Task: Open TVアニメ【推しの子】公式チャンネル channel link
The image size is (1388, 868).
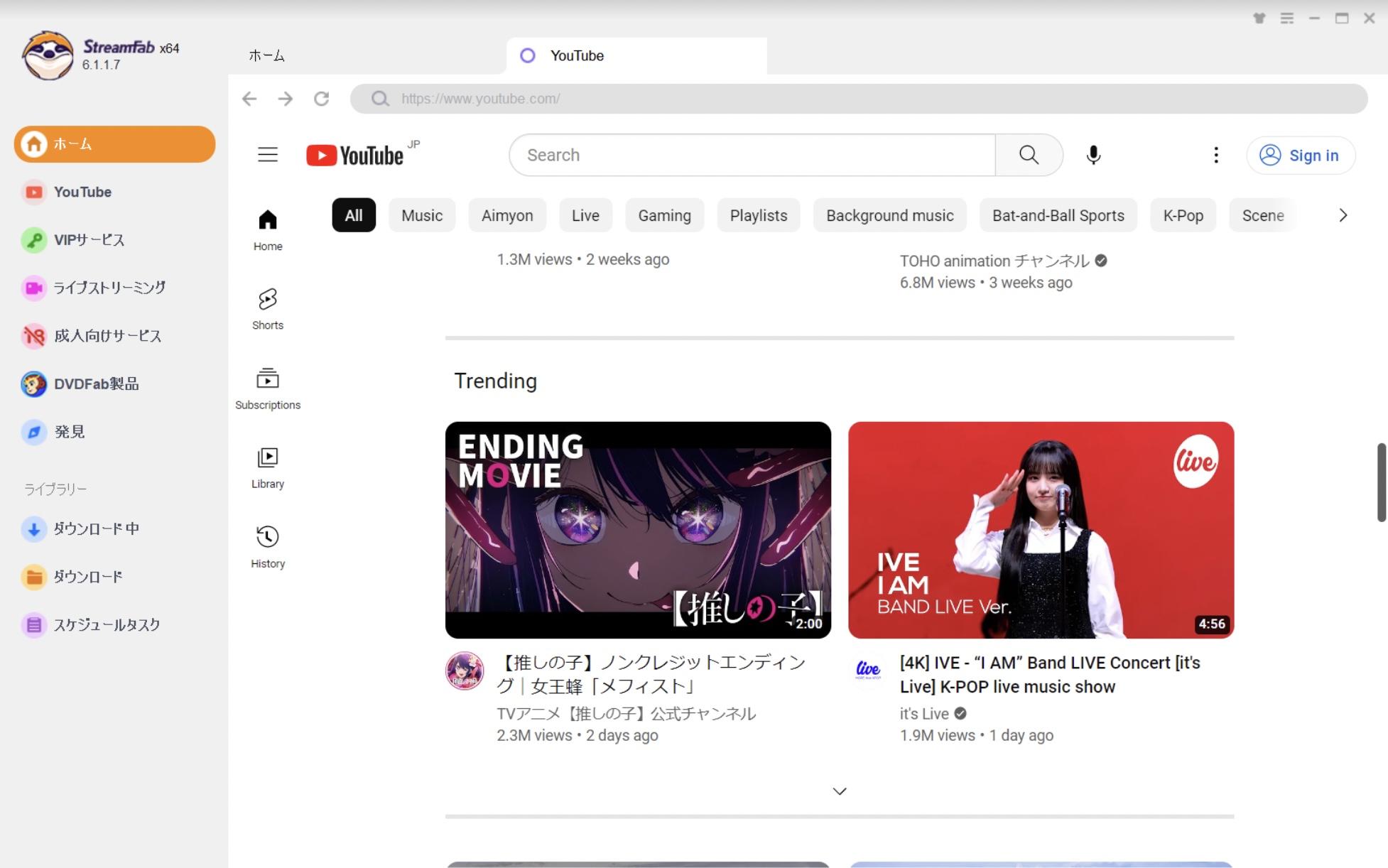Action: point(627,714)
